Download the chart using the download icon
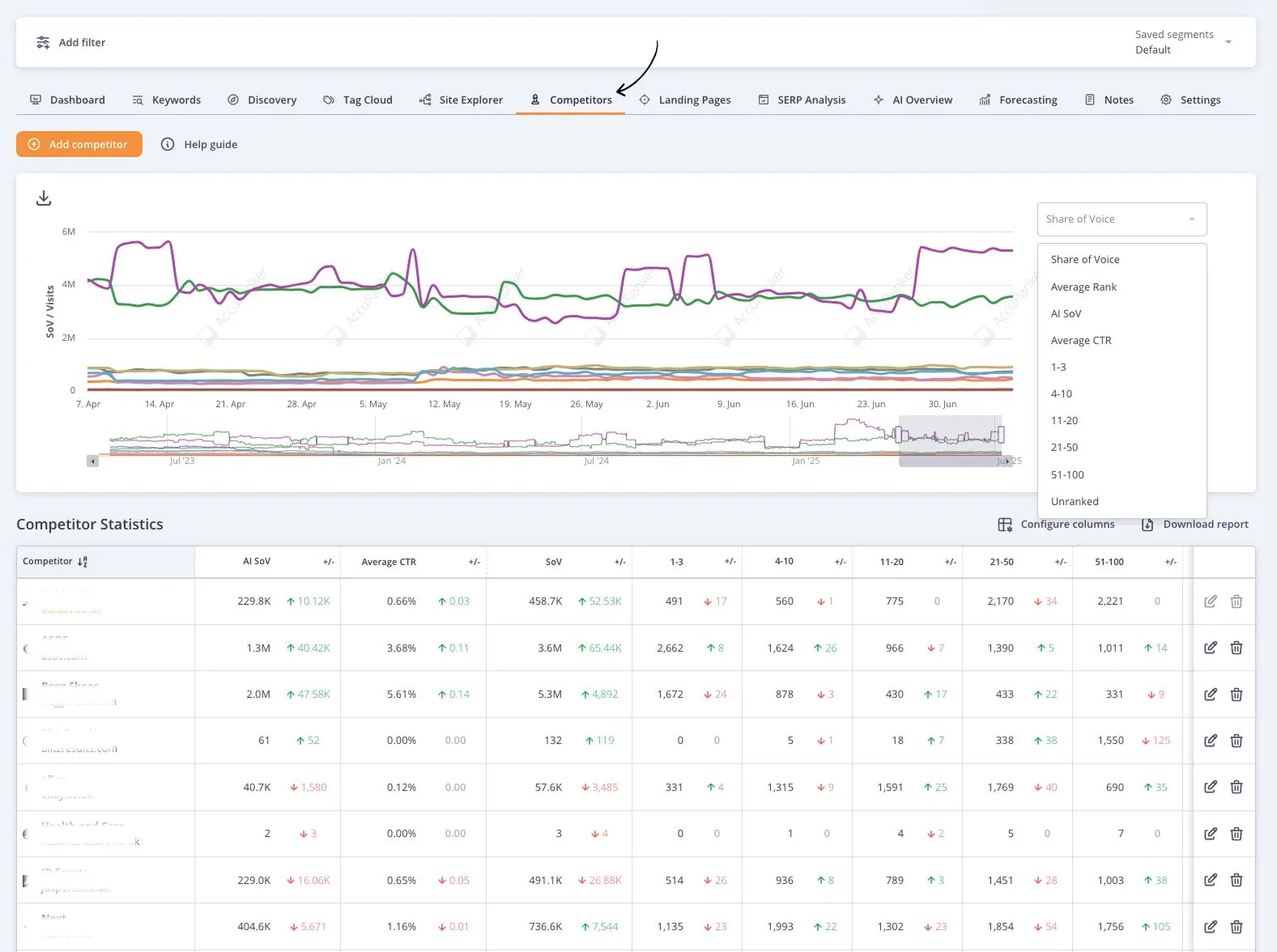1277x952 pixels. coord(44,198)
